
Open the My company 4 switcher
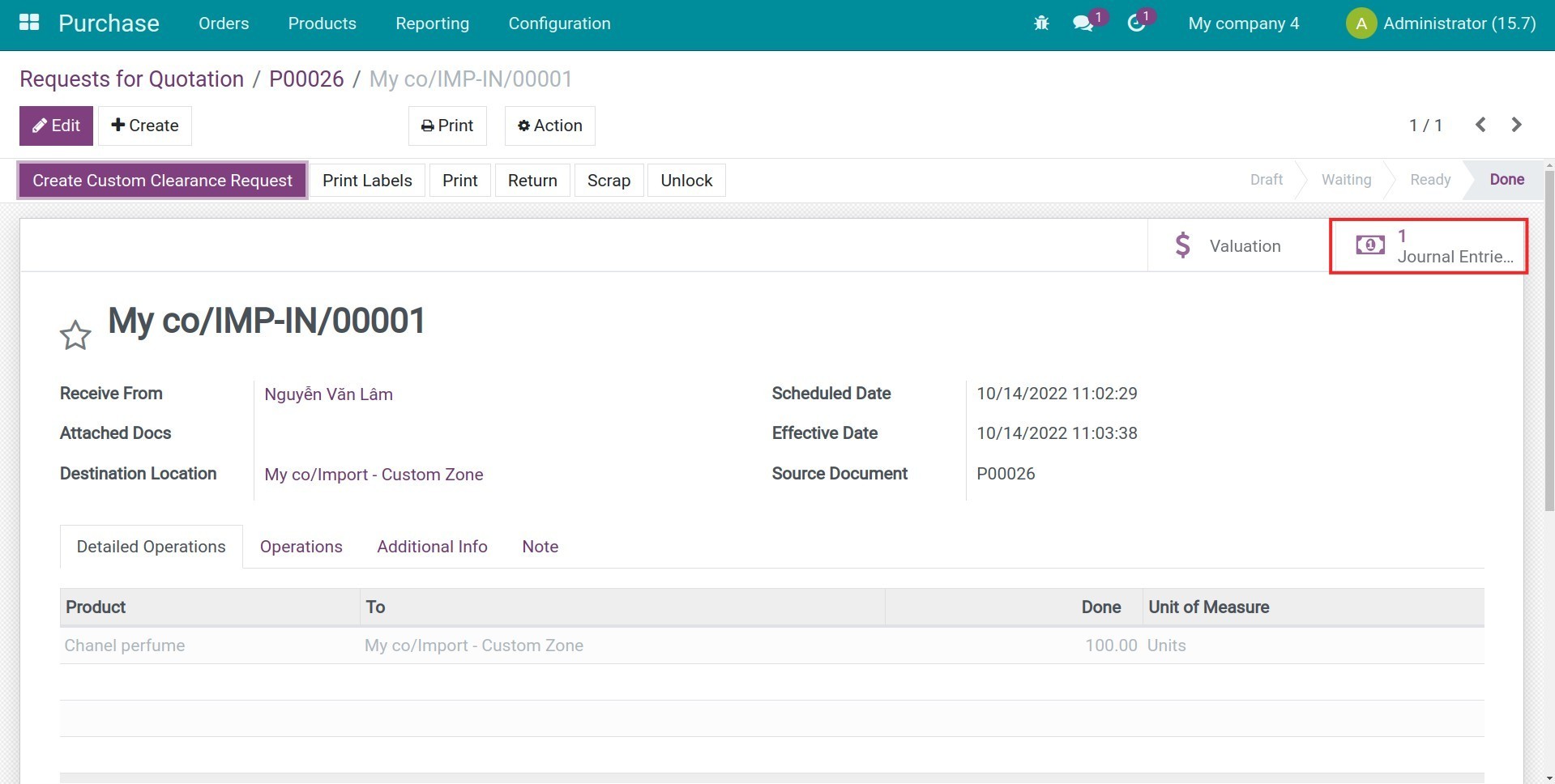(1243, 23)
